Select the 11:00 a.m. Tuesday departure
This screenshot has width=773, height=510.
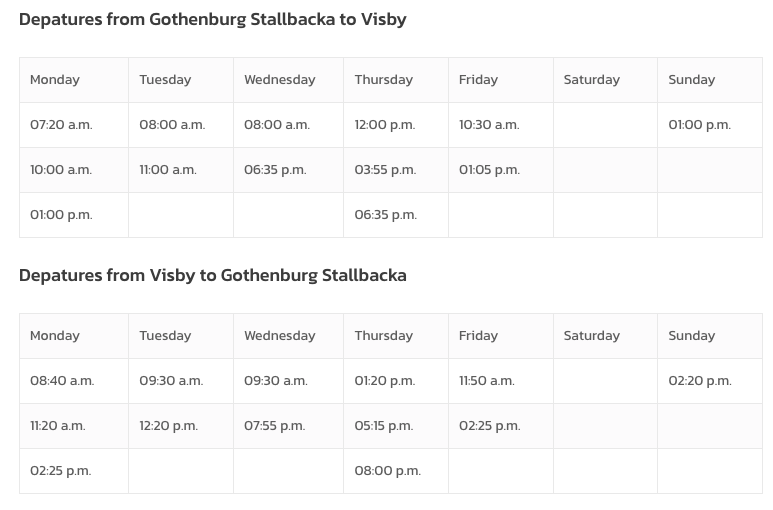point(168,170)
